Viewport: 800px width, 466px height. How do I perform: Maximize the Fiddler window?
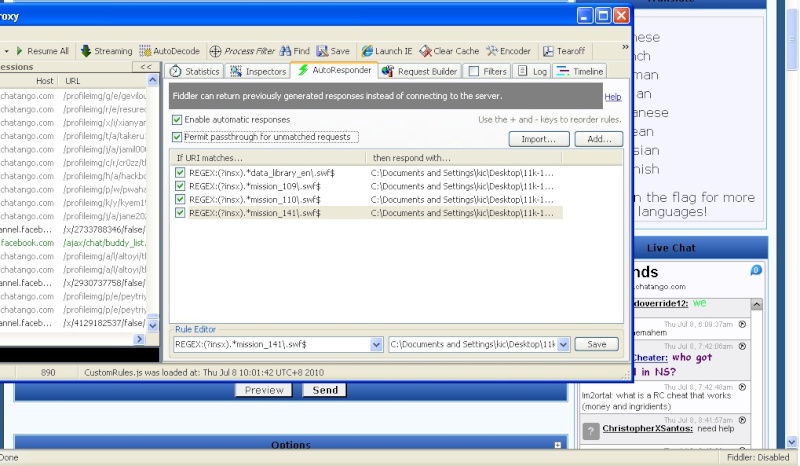pyautogui.click(x=603, y=16)
